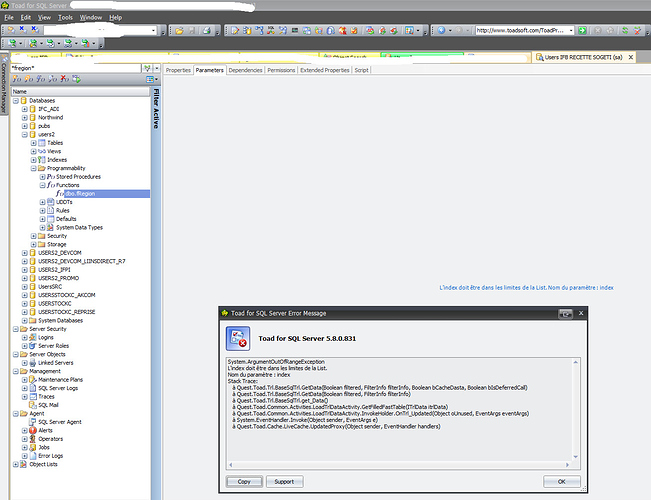The width and height of the screenshot is (651, 500).
Task: Click the restore icon in the error dialog title bar
Action: [565, 314]
